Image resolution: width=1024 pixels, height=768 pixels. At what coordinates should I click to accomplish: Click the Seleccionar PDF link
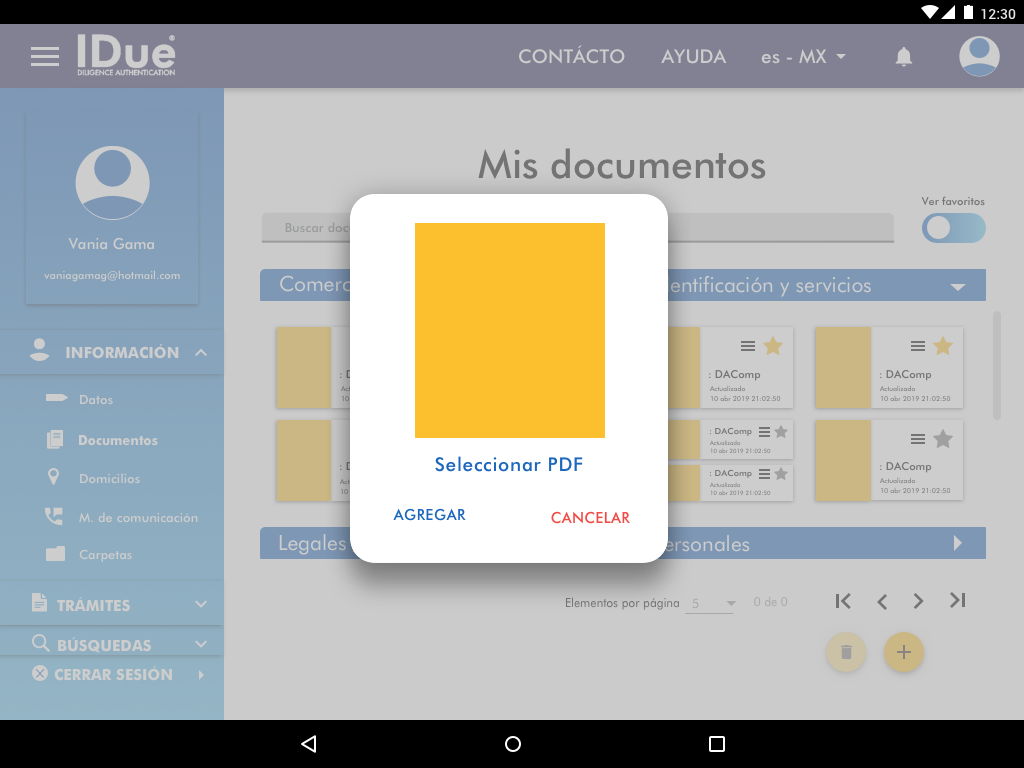(x=508, y=465)
